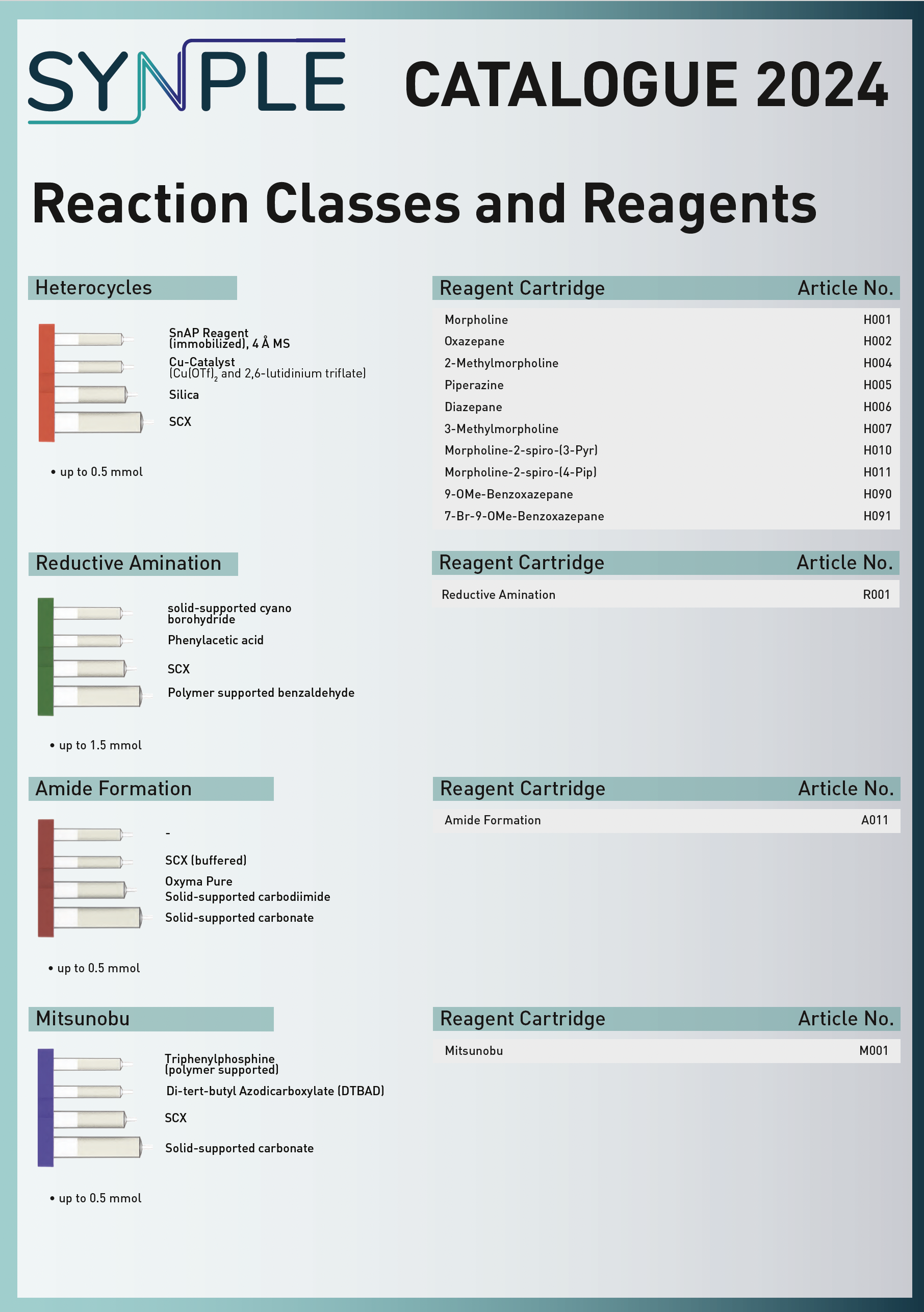Select the Heterocycles section header
The width and height of the screenshot is (924, 1312).
[133, 288]
